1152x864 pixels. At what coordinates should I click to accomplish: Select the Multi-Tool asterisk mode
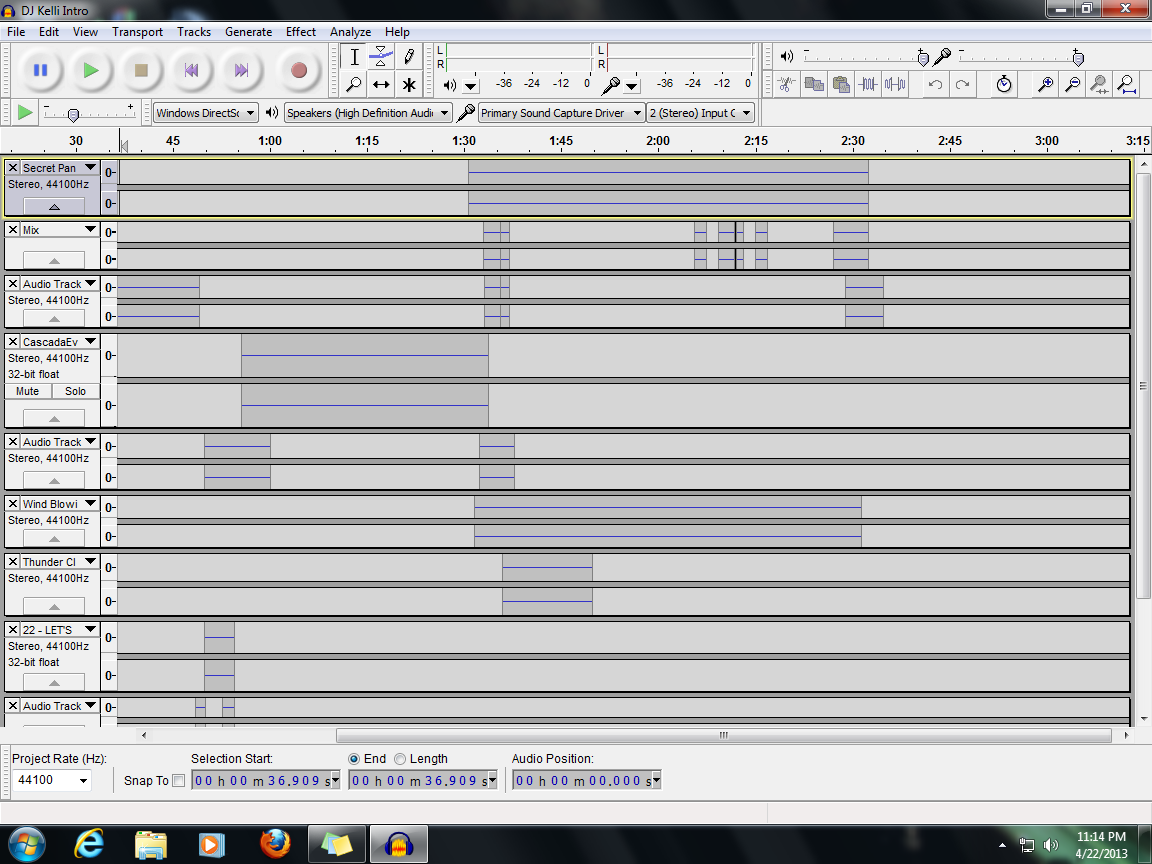coord(408,84)
